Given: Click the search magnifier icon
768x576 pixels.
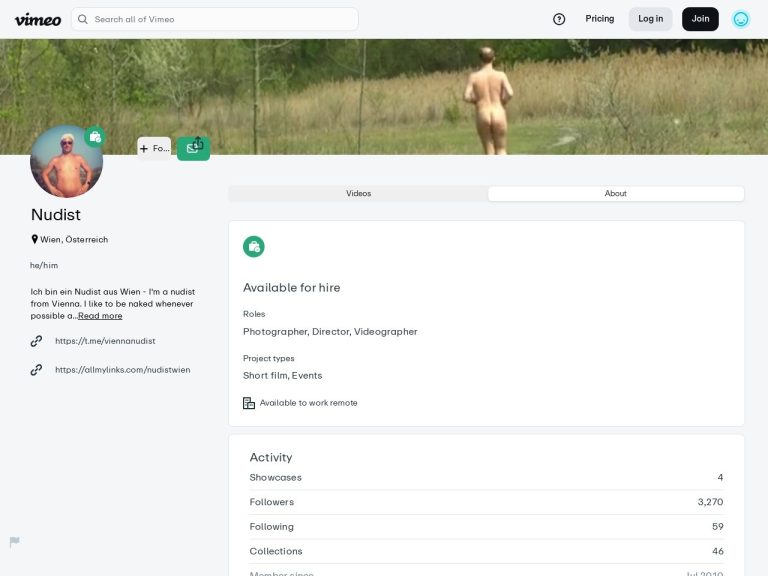Looking at the screenshot, I should pyautogui.click(x=83, y=19).
